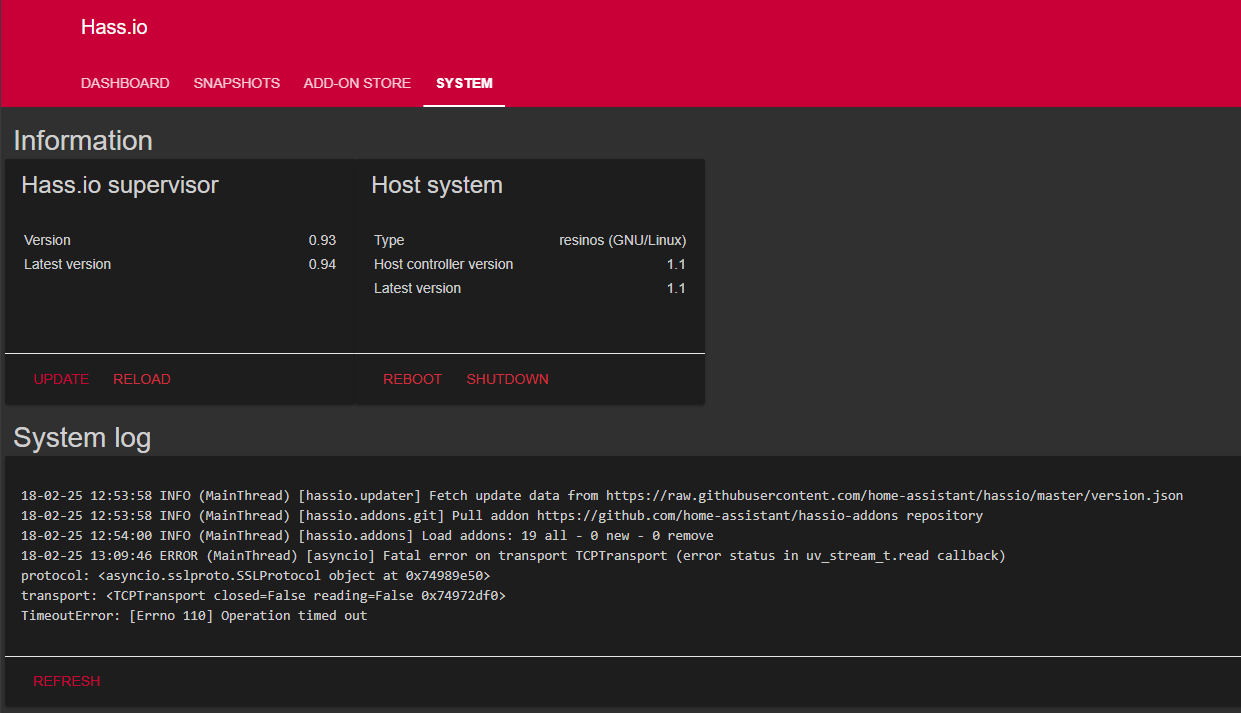
Task: Select the hassio.updater fetch update log line
Action: click(602, 495)
